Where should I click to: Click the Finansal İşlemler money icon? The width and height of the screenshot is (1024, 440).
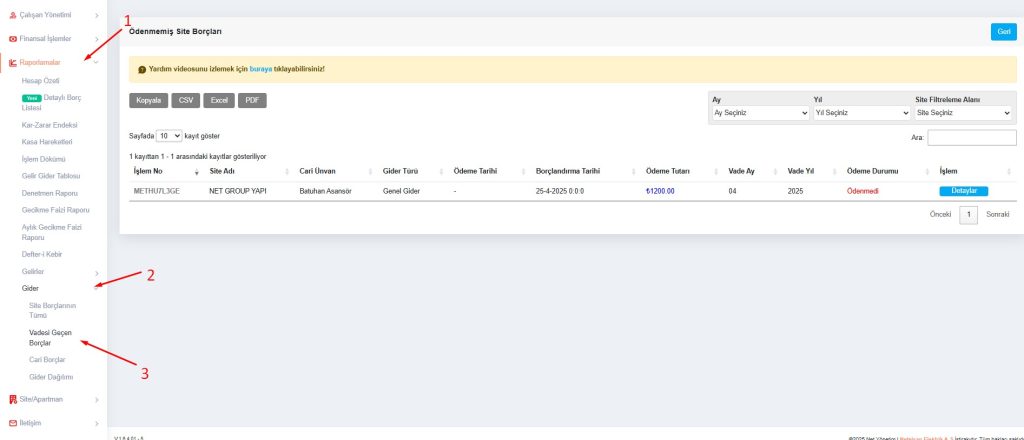pos(12,39)
